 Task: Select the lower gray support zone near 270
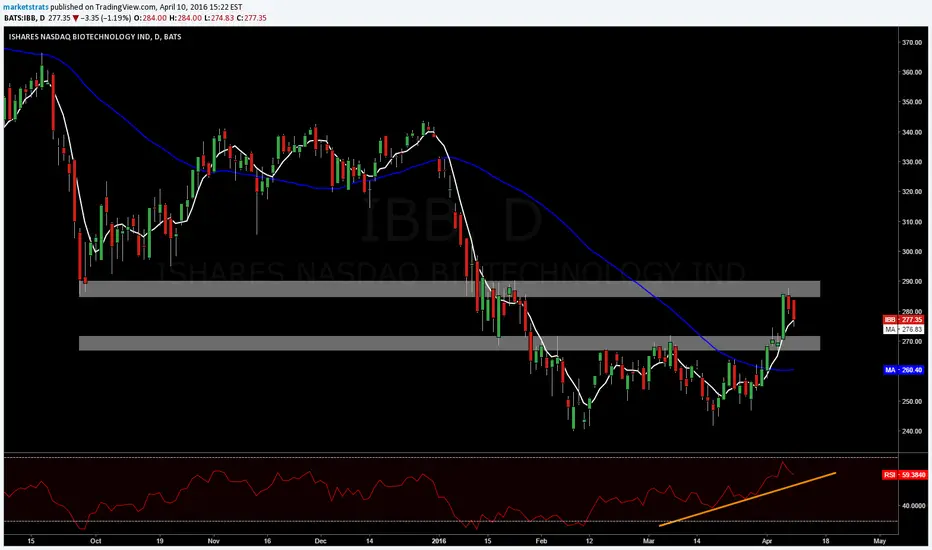tap(449, 343)
